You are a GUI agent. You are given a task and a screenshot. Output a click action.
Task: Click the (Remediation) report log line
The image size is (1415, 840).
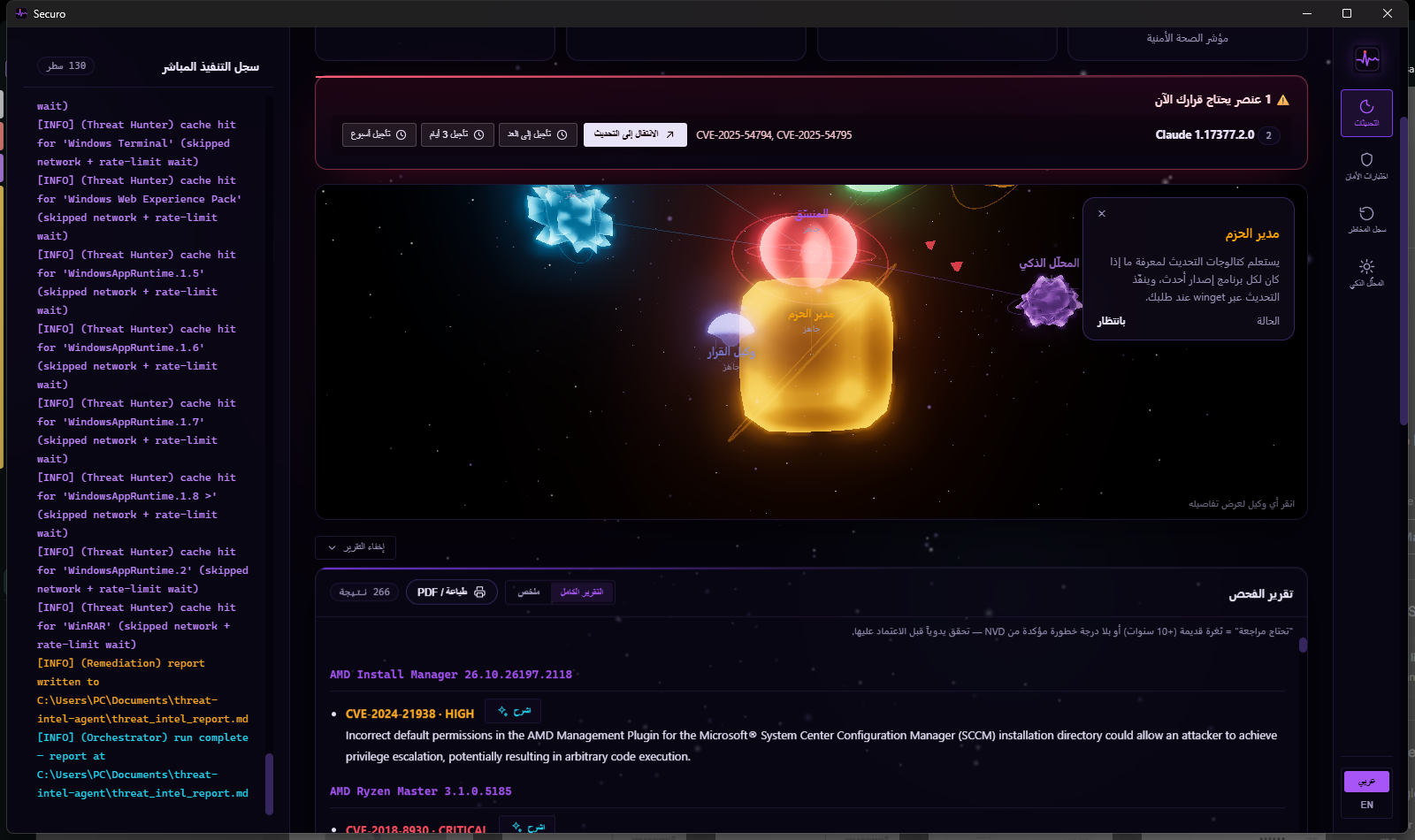point(142,691)
